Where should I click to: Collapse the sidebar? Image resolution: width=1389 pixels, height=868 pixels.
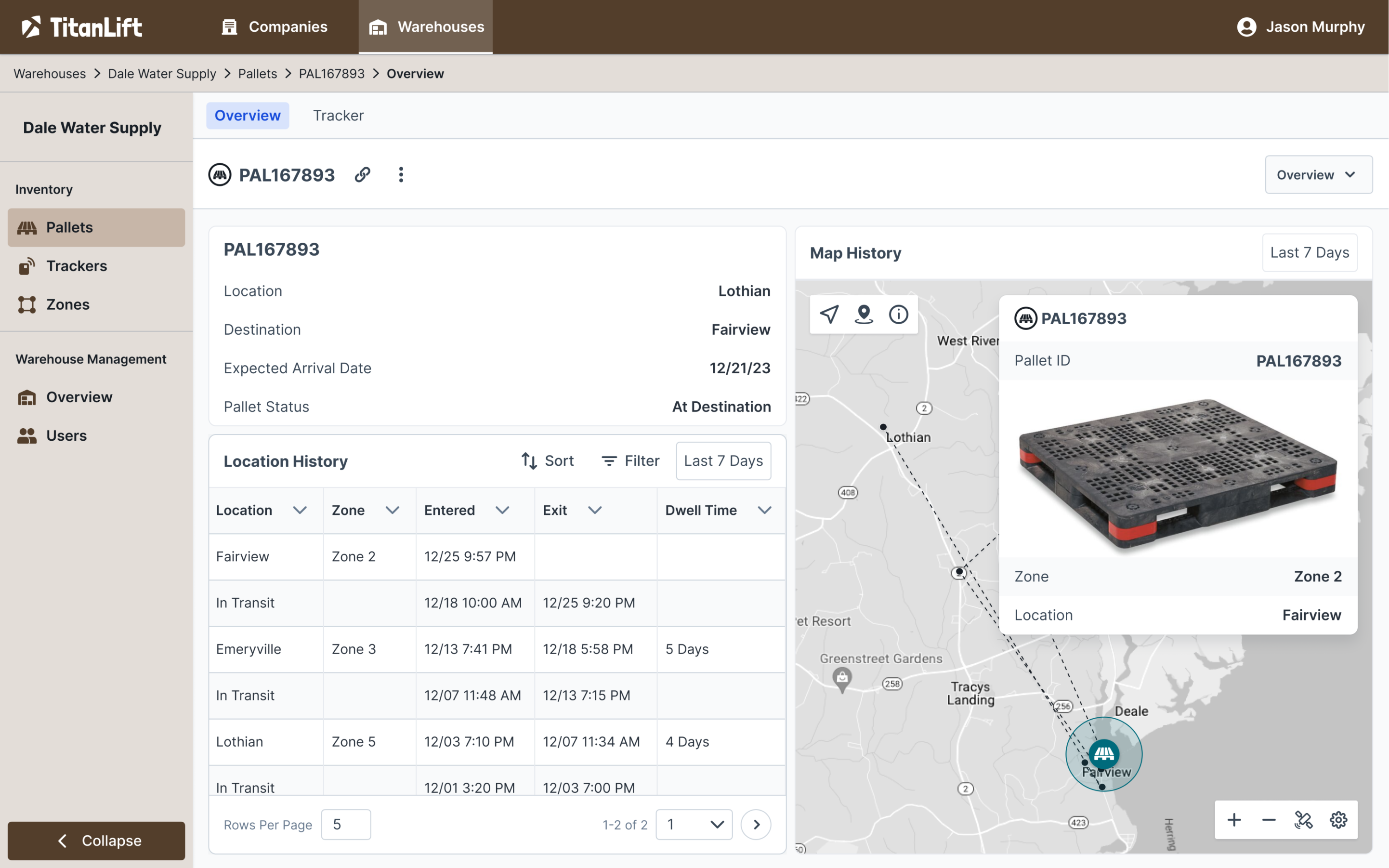tap(96, 841)
